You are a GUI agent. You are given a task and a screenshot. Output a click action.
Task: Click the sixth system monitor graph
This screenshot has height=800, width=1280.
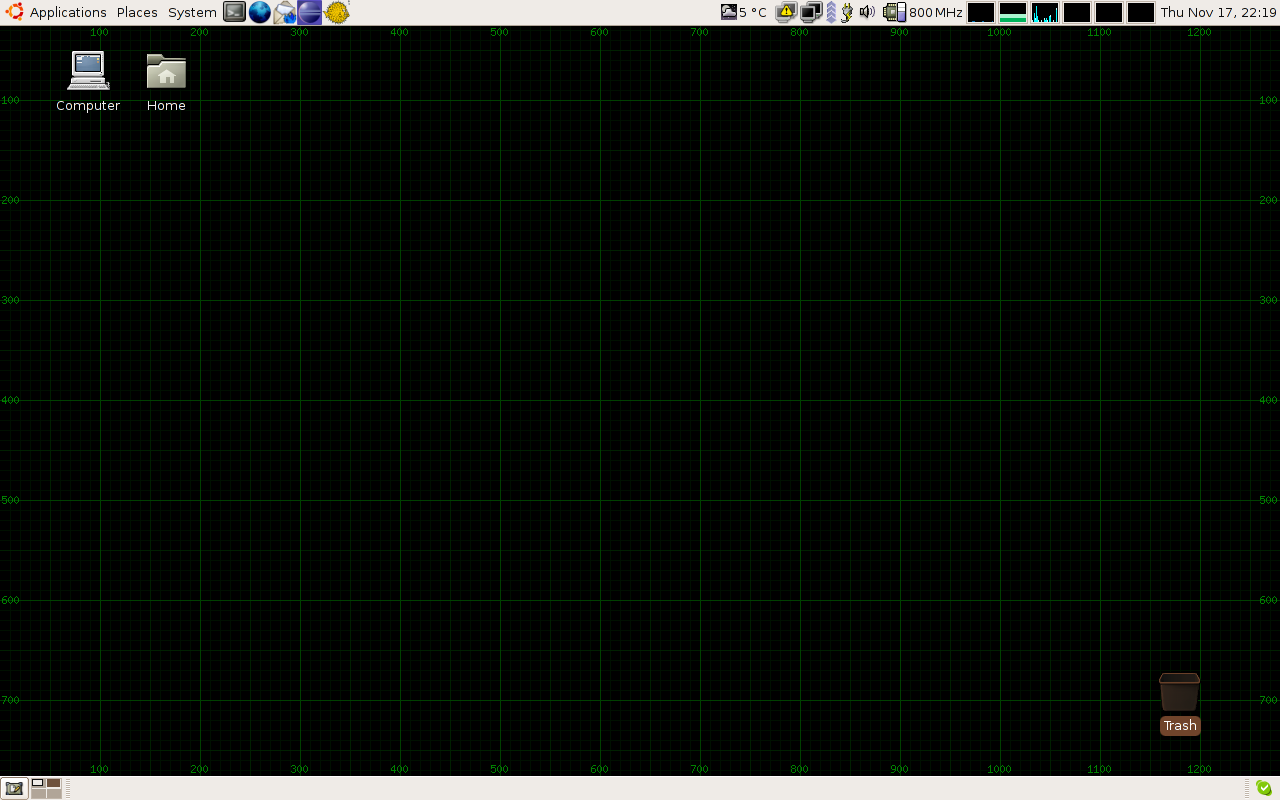click(x=1141, y=12)
